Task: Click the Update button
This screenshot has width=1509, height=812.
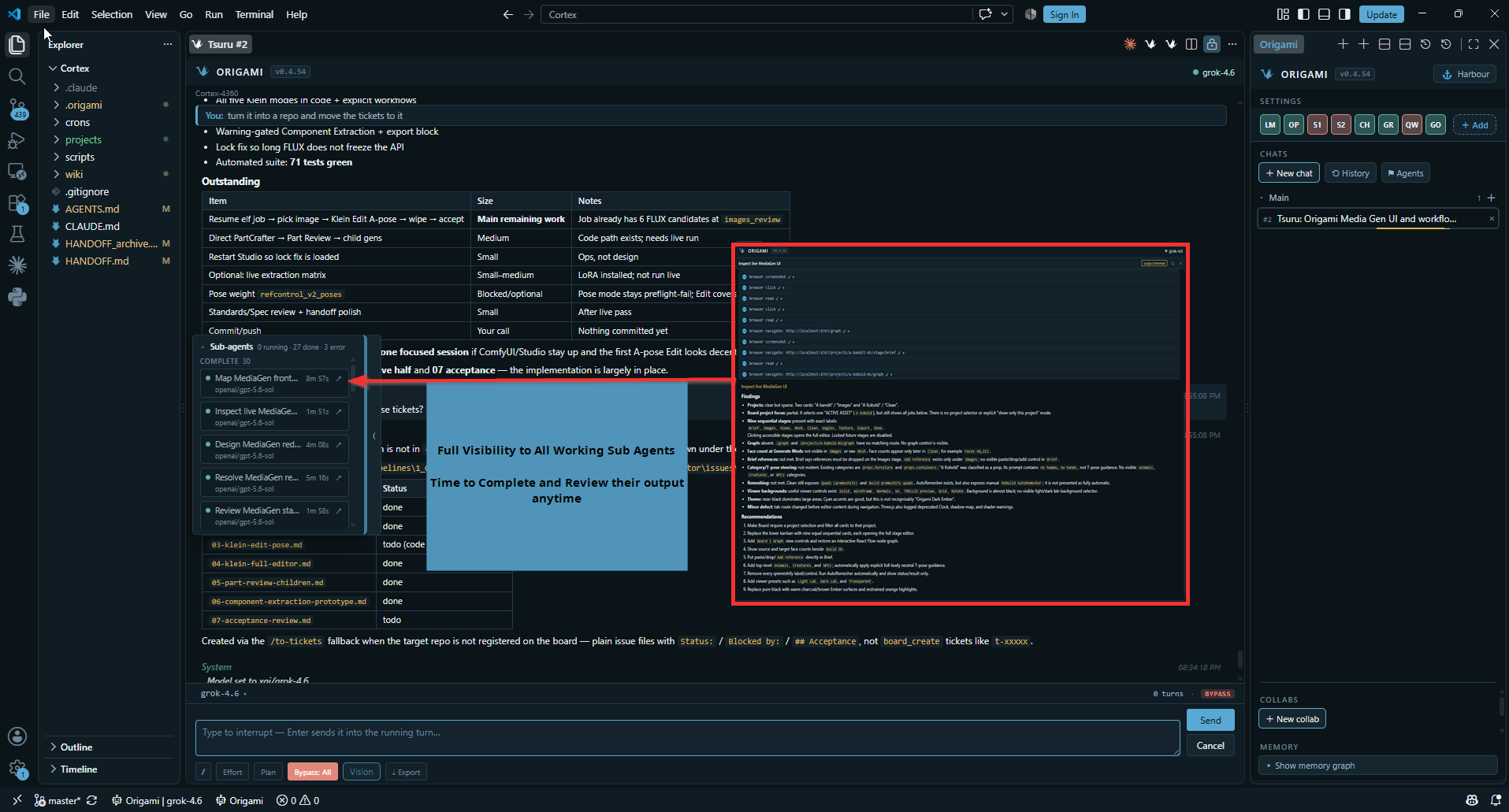Action: pos(1381,14)
